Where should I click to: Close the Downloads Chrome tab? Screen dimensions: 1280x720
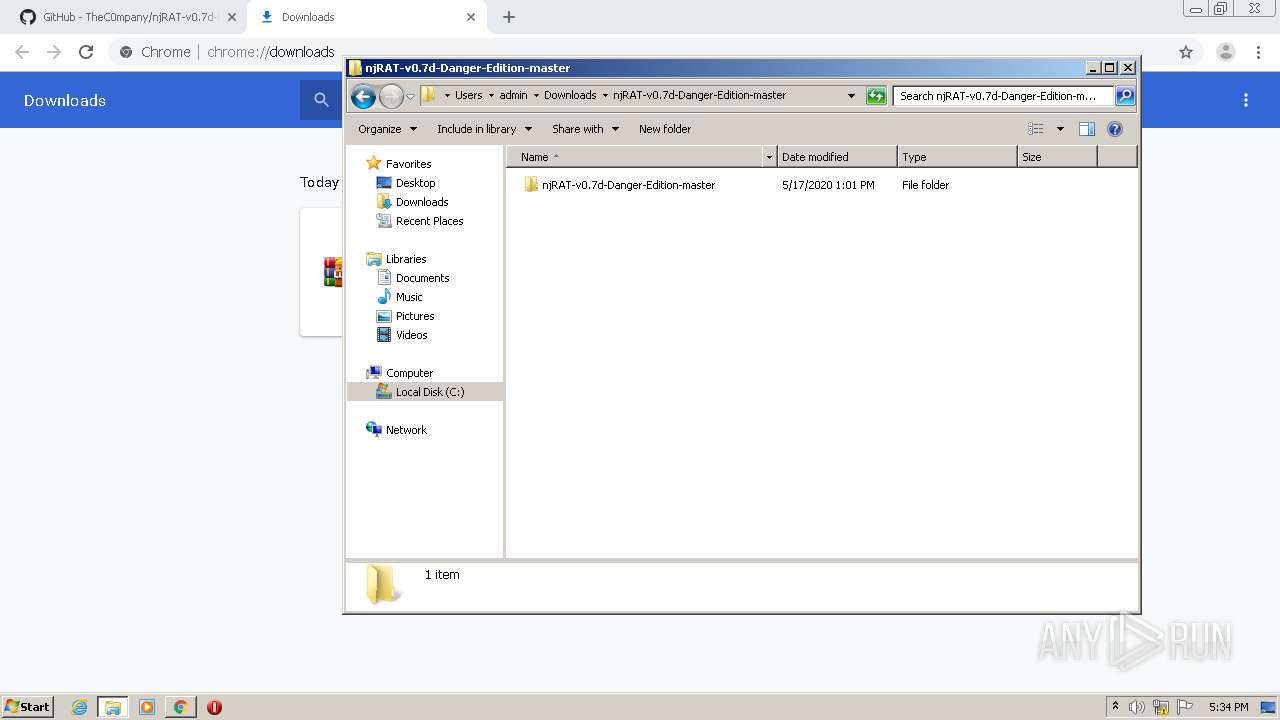pos(471,17)
